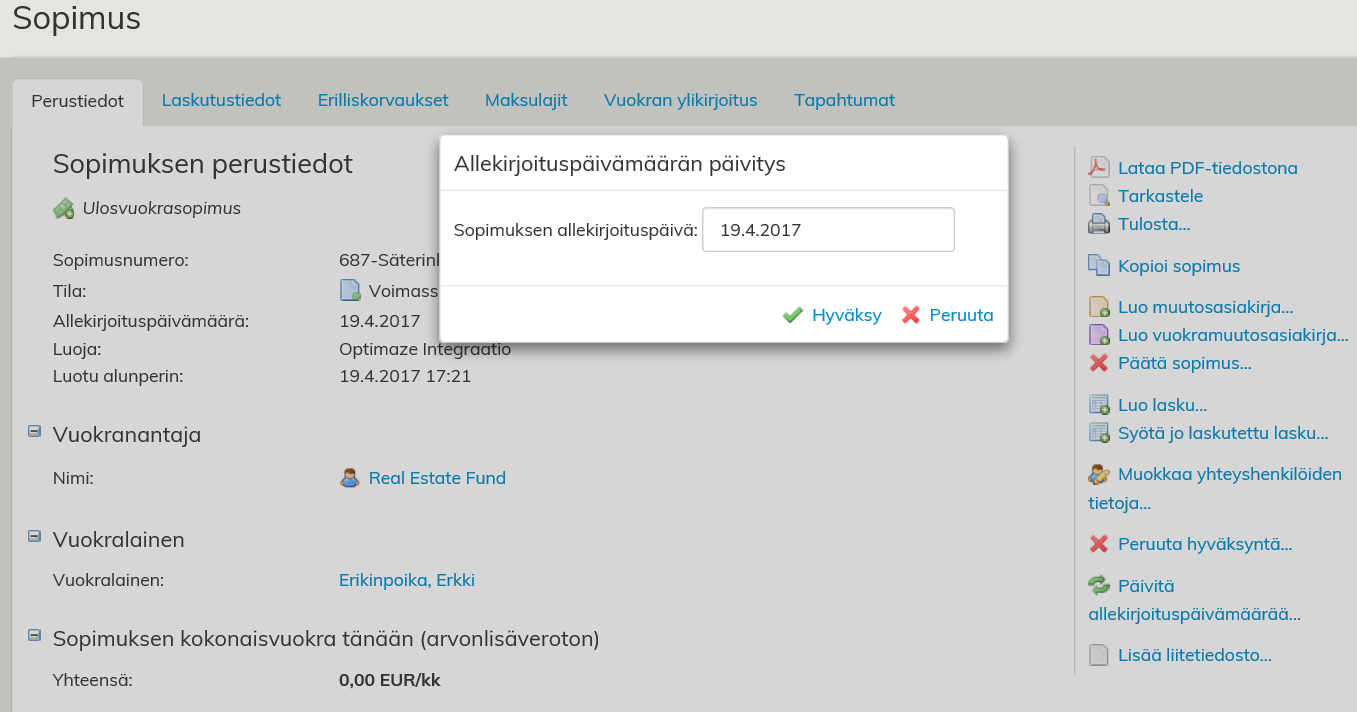Viewport: 1357px width, 712px height.
Task: Cancel the dialog with Peruuta
Action: [x=947, y=315]
